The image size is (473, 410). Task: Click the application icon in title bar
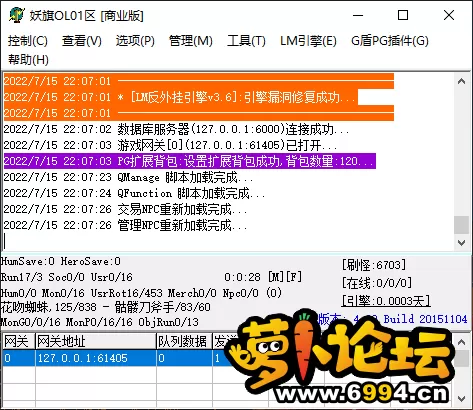click(x=17, y=15)
